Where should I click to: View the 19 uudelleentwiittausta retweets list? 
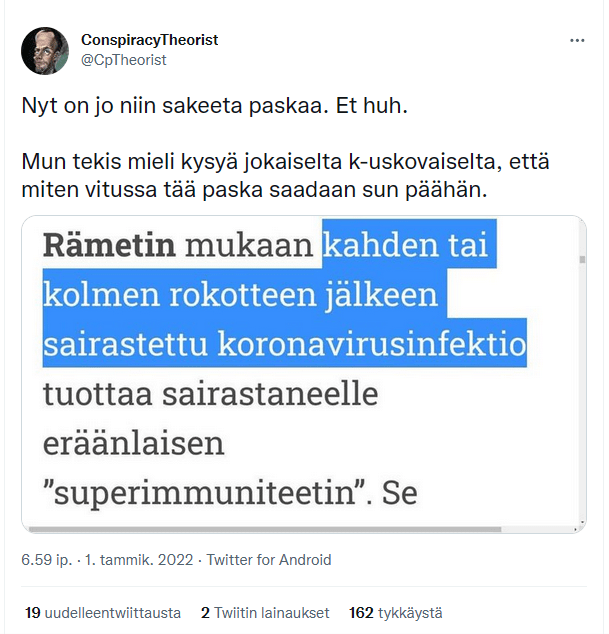click(101, 613)
